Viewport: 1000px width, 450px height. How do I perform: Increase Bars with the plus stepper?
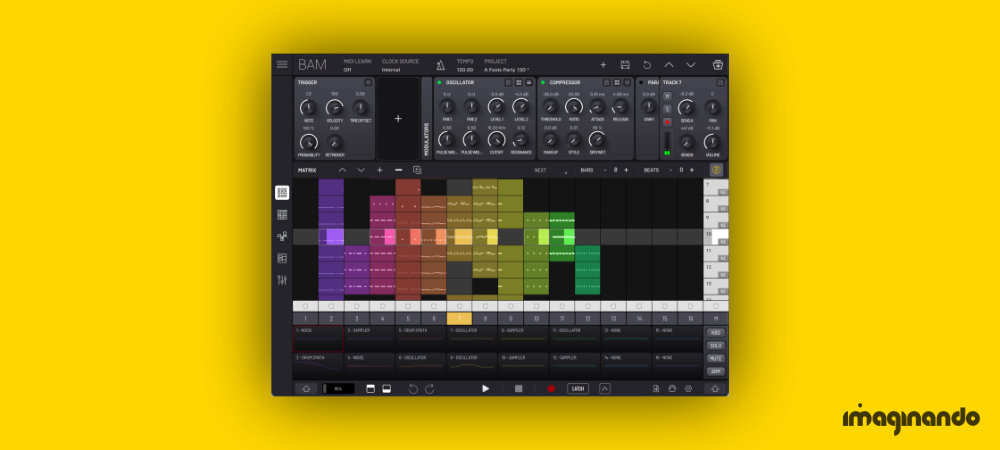click(x=626, y=170)
